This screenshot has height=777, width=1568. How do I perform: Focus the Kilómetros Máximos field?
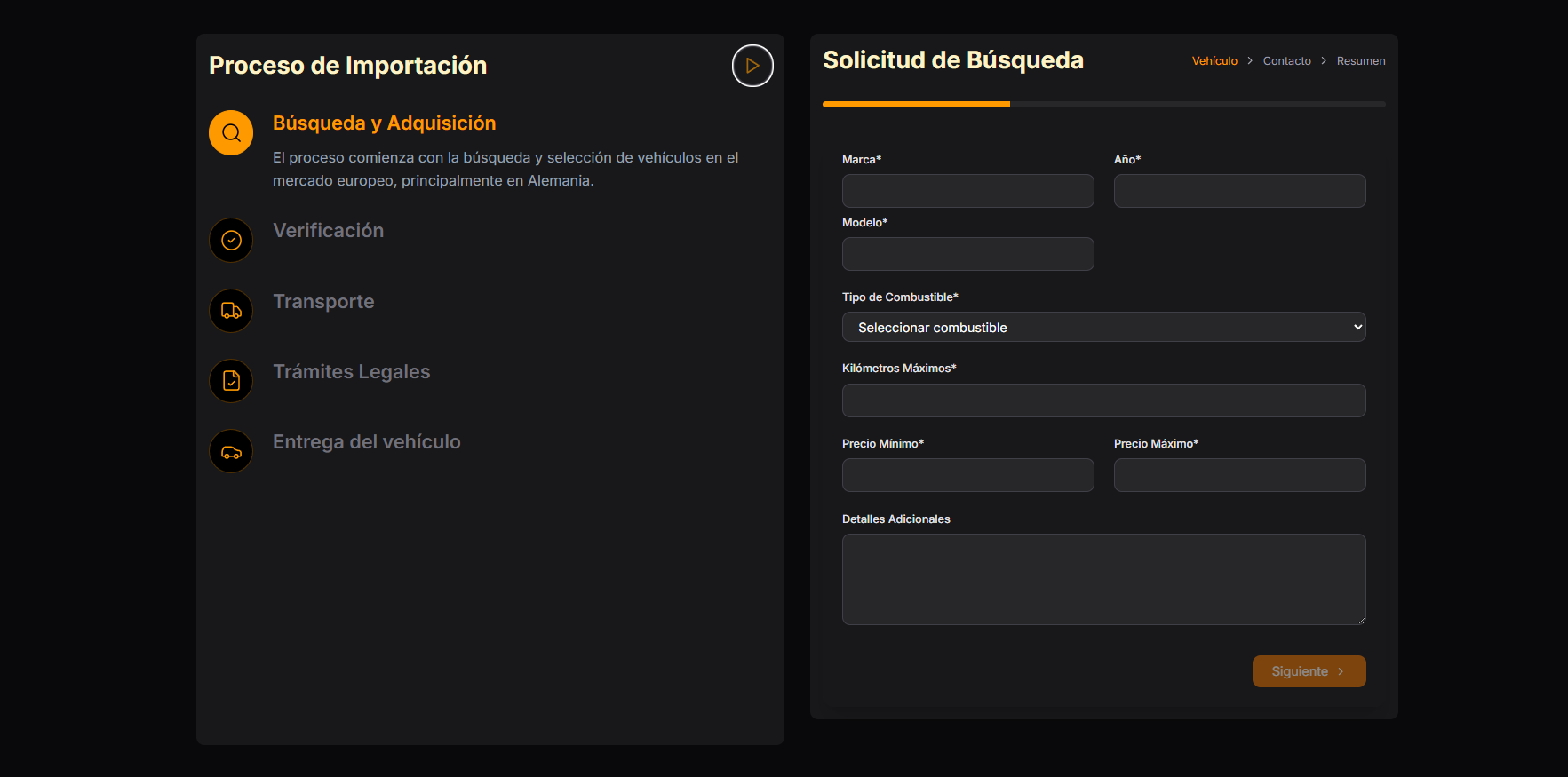(x=1102, y=400)
